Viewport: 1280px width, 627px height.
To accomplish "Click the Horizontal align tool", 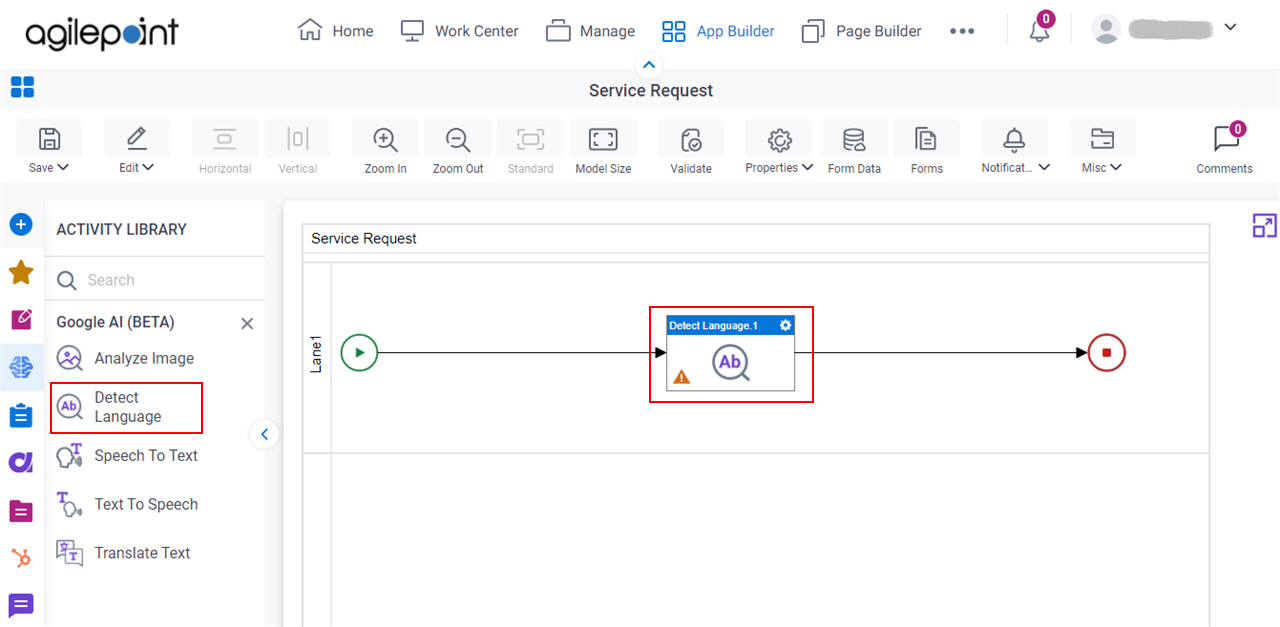I will [x=225, y=148].
